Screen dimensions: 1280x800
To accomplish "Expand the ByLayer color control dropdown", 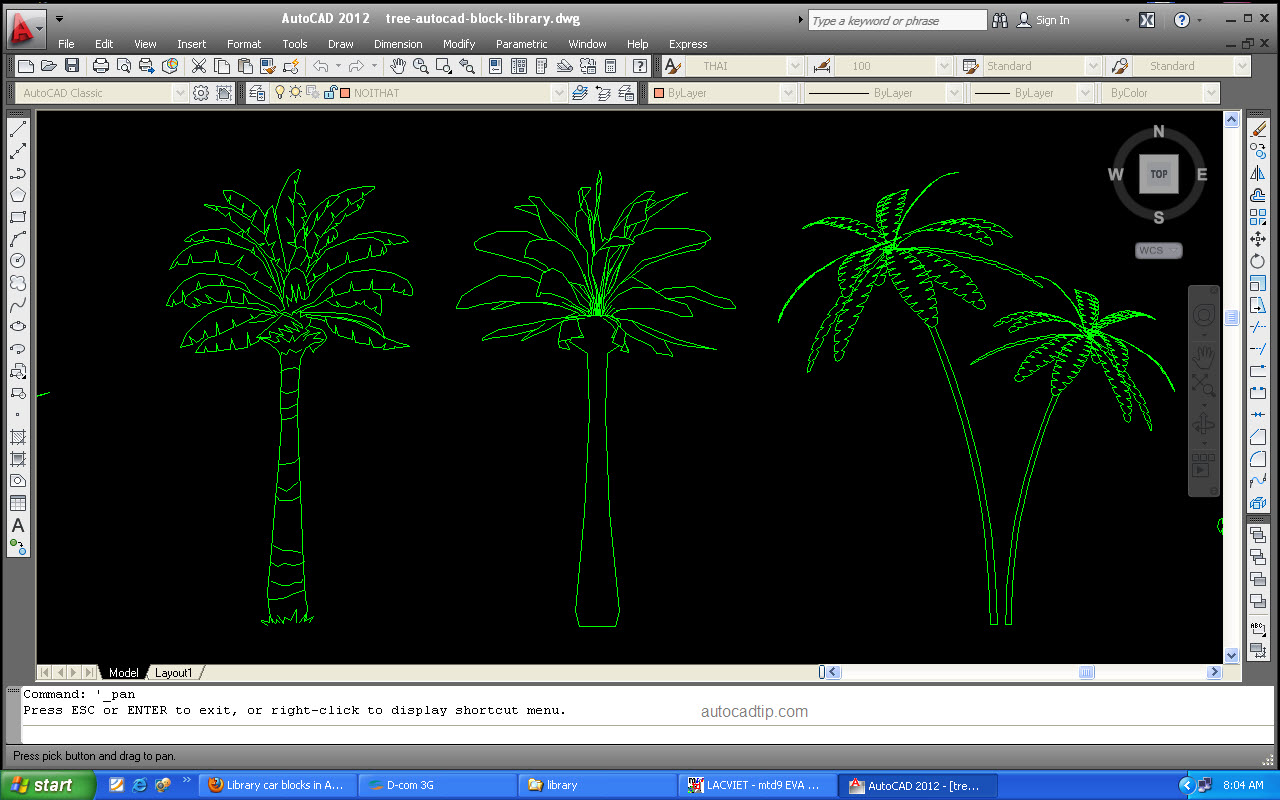I will click(x=788, y=93).
